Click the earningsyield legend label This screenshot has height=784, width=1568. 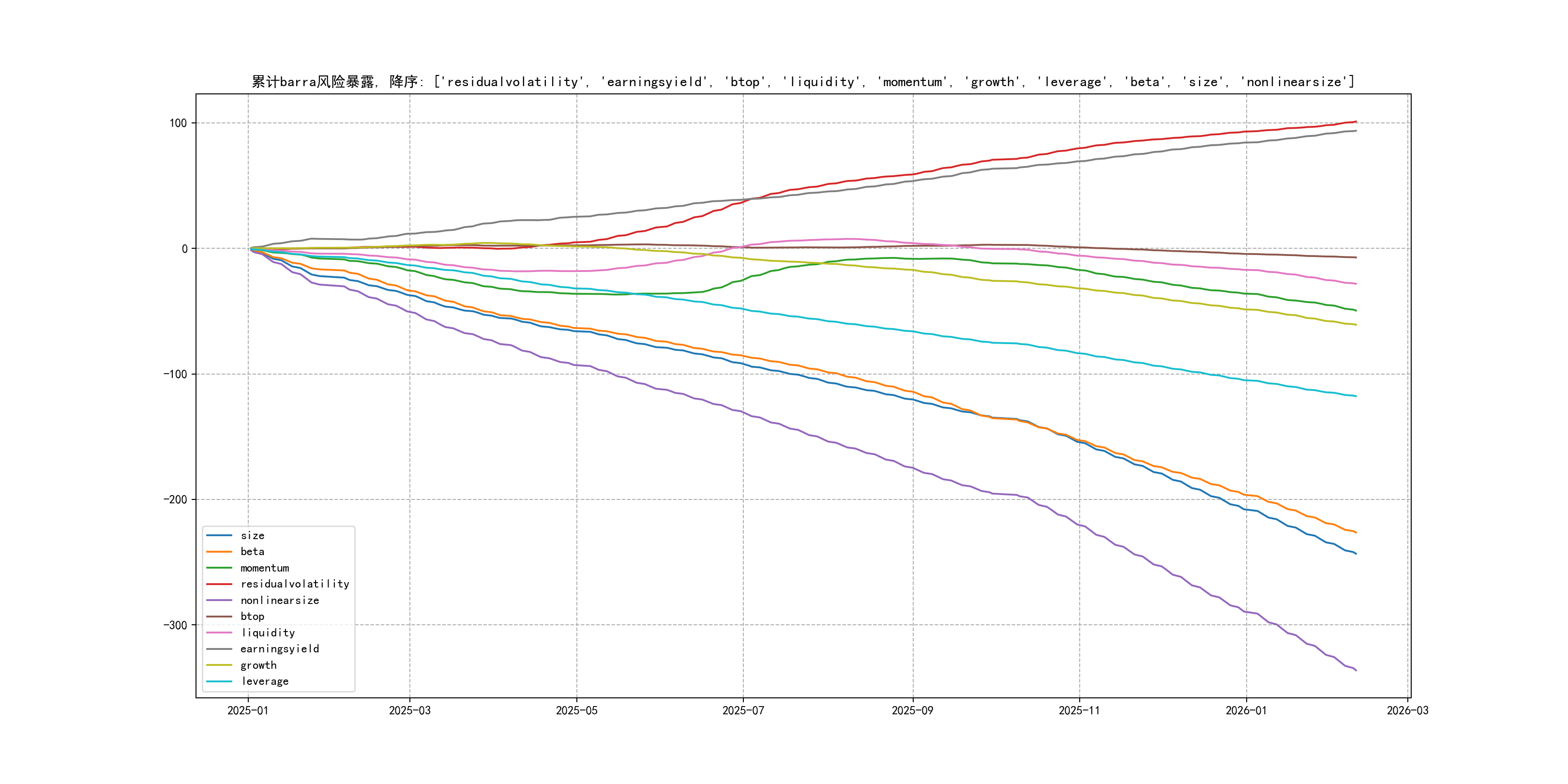279,649
